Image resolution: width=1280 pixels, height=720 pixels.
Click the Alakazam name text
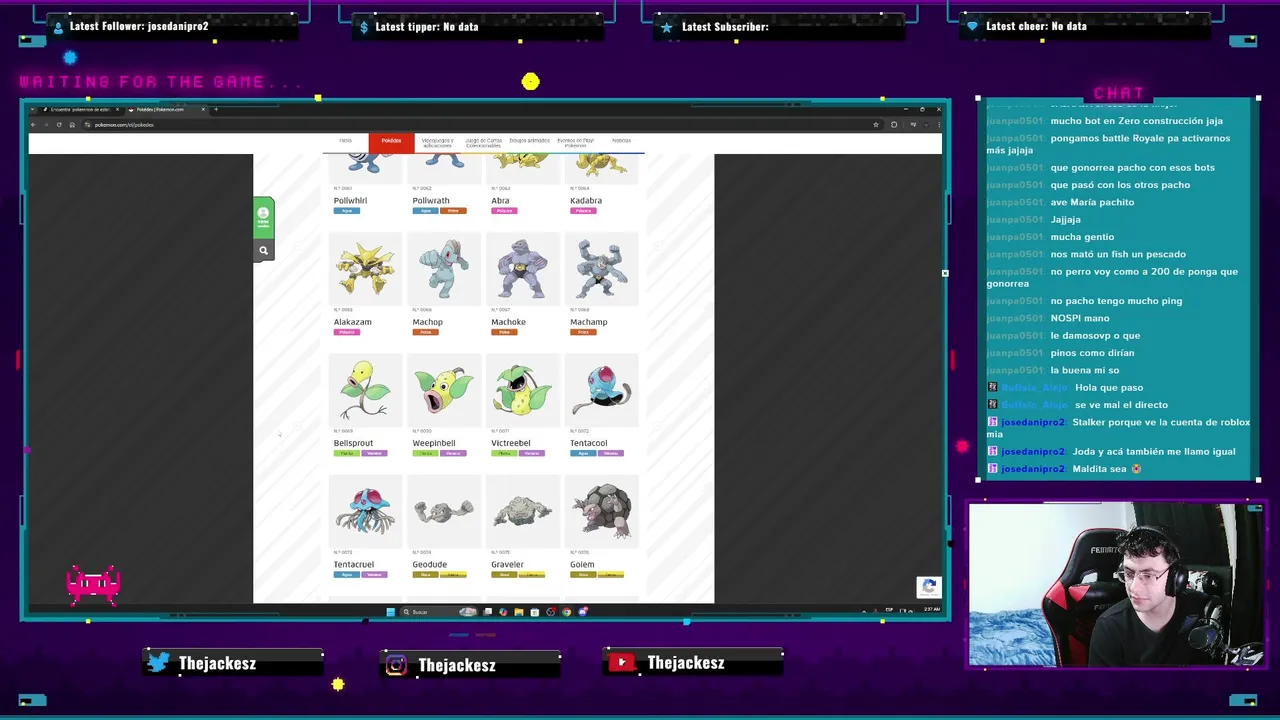click(x=352, y=322)
